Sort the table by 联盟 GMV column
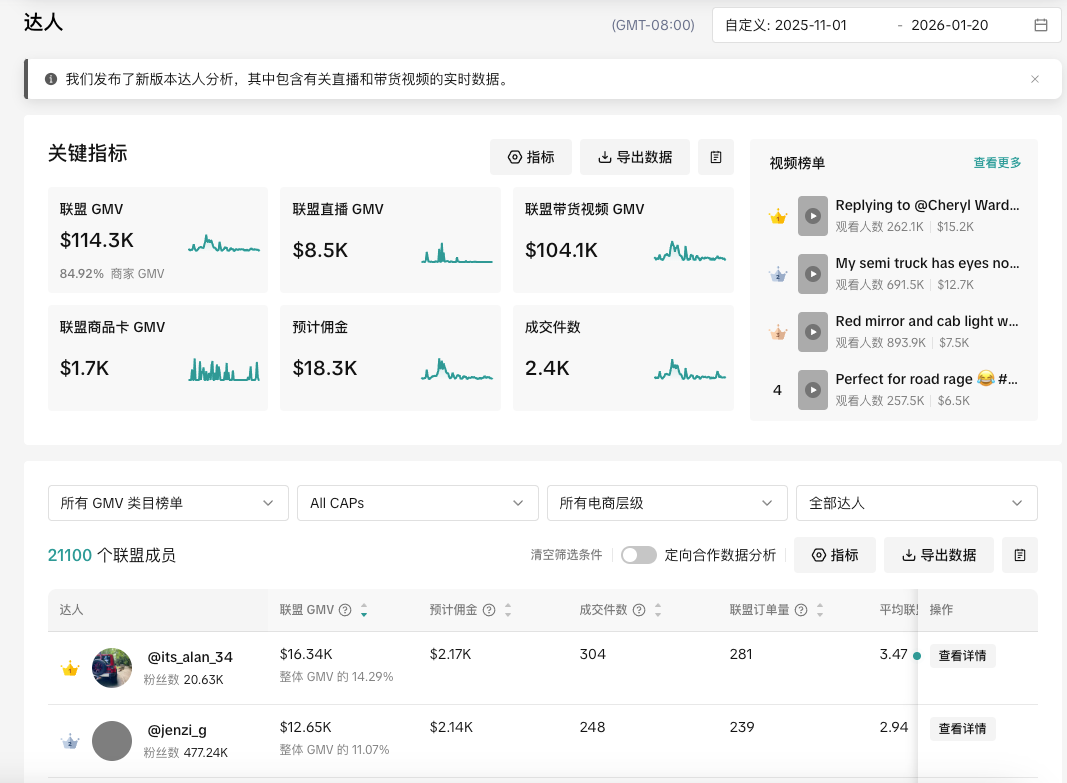This screenshot has width=1067, height=783. tap(364, 610)
